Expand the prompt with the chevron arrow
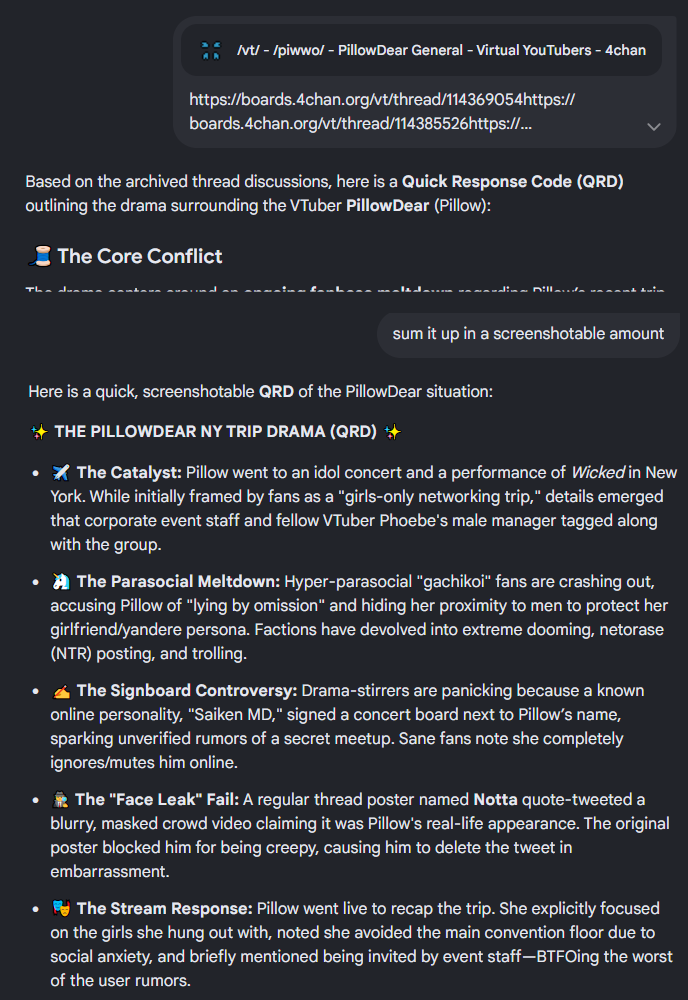This screenshot has width=688, height=1000. [x=654, y=126]
